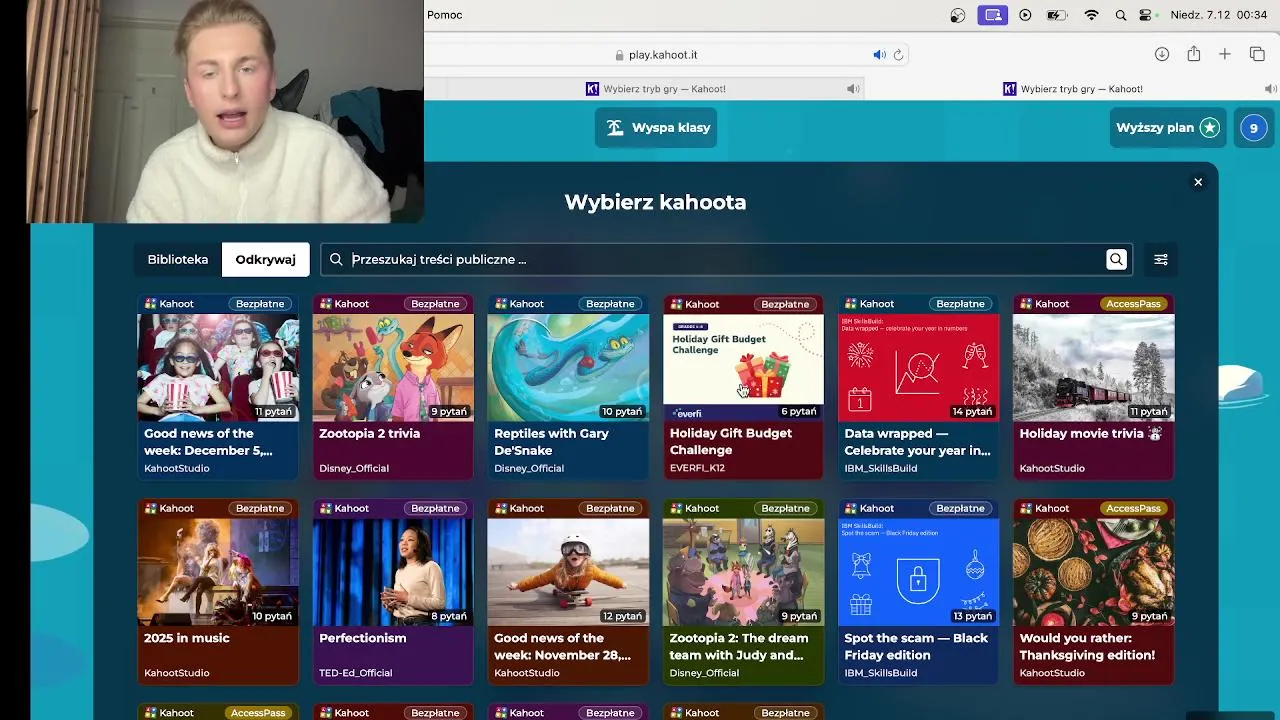Click the '14 pytań' count label
This screenshot has height=720, width=1280.
point(972,412)
